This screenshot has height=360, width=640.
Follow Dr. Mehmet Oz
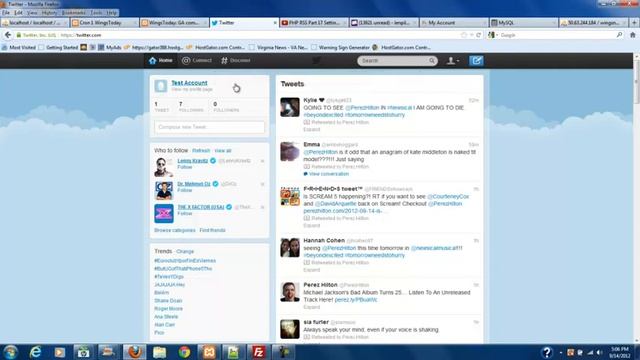(x=185, y=191)
